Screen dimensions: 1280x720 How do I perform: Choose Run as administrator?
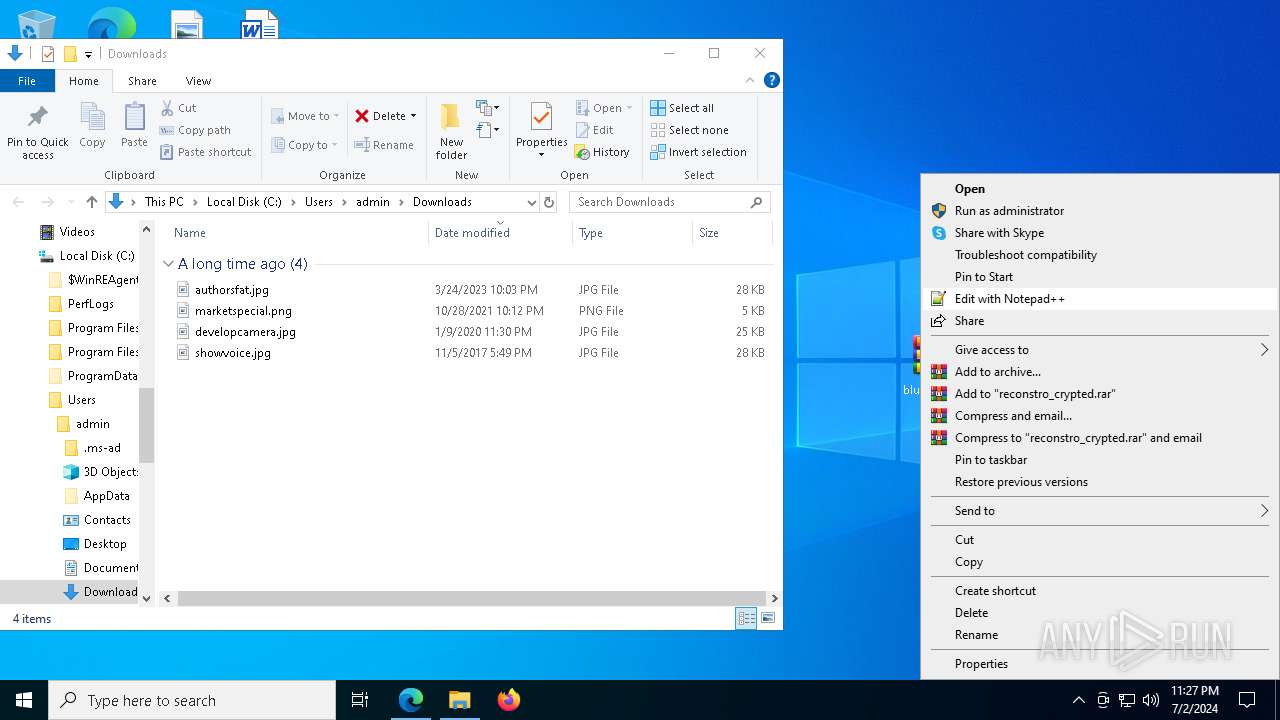[1099, 211]
